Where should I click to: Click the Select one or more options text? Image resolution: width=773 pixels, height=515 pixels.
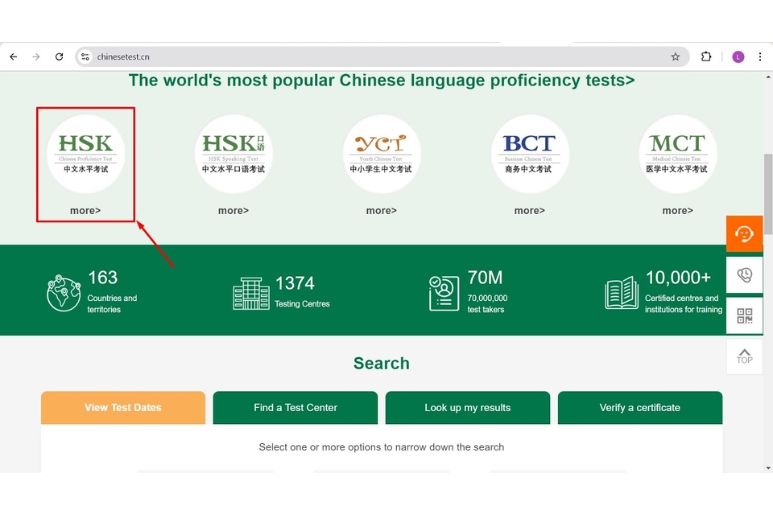pyautogui.click(x=381, y=447)
